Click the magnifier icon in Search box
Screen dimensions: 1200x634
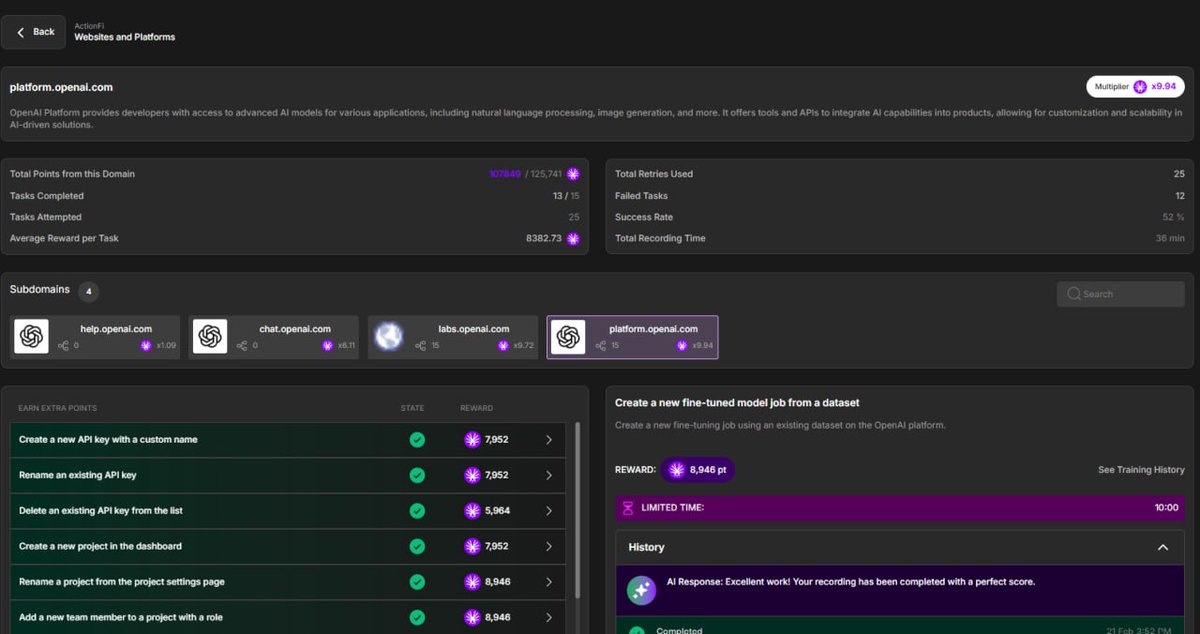point(1074,294)
